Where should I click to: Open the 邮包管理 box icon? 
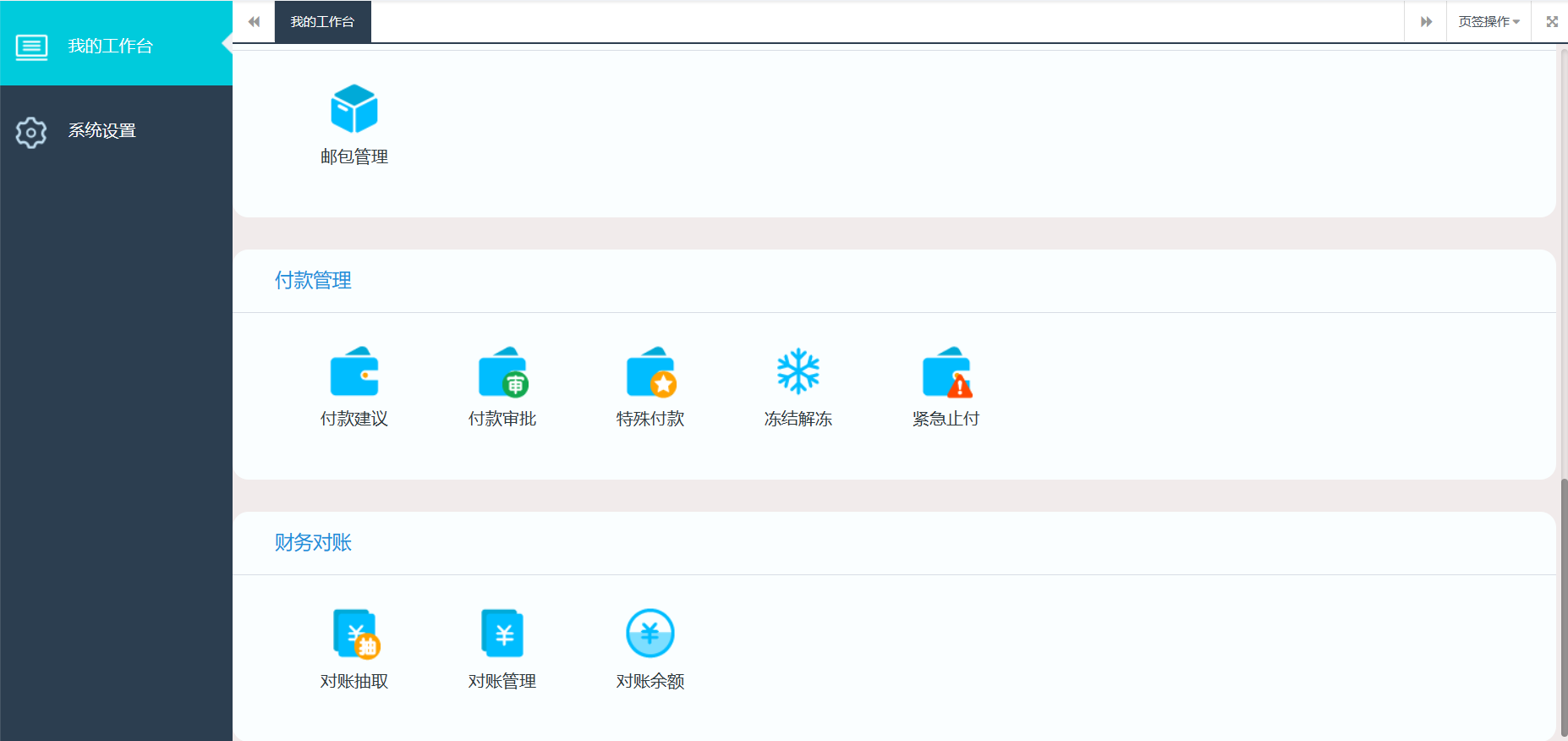(x=354, y=108)
